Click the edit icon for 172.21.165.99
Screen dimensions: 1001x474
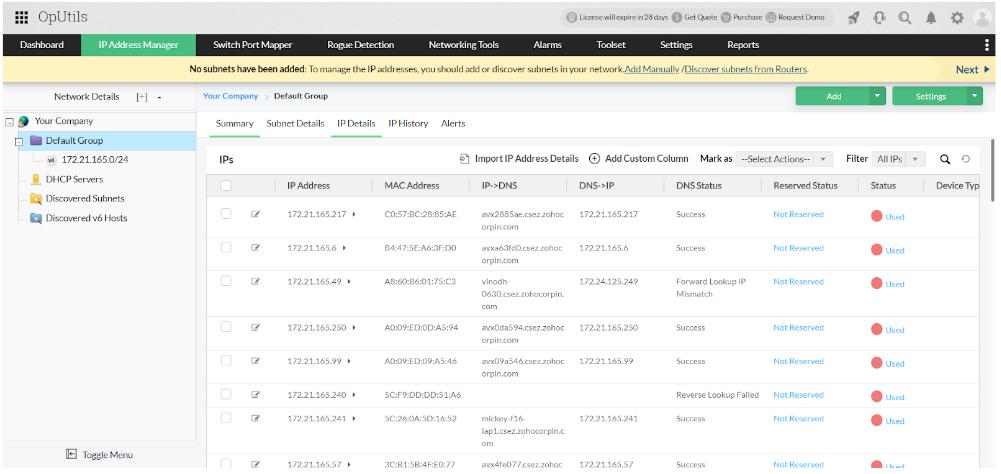click(255, 361)
